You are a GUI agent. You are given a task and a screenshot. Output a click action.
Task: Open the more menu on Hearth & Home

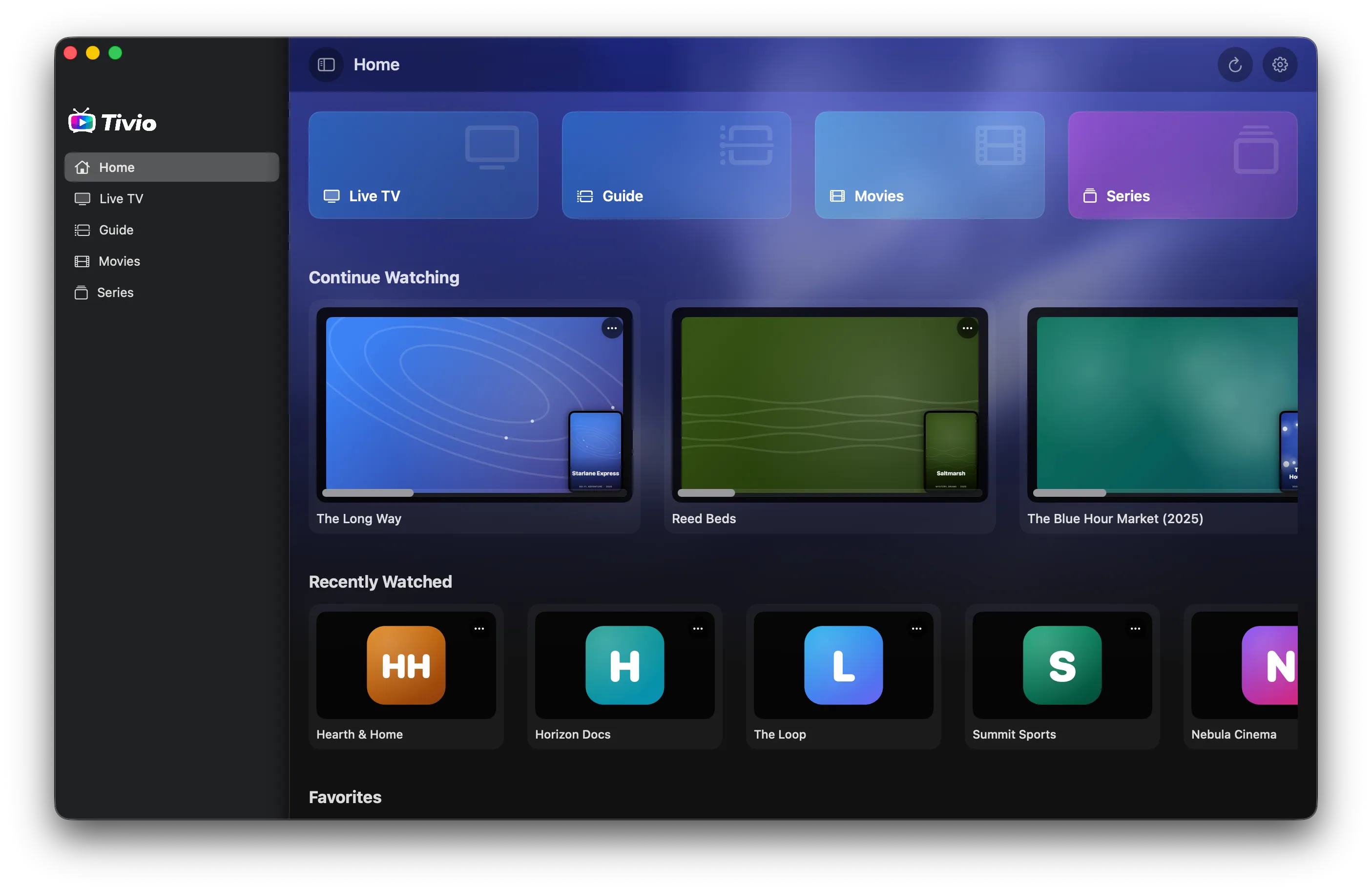[479, 629]
